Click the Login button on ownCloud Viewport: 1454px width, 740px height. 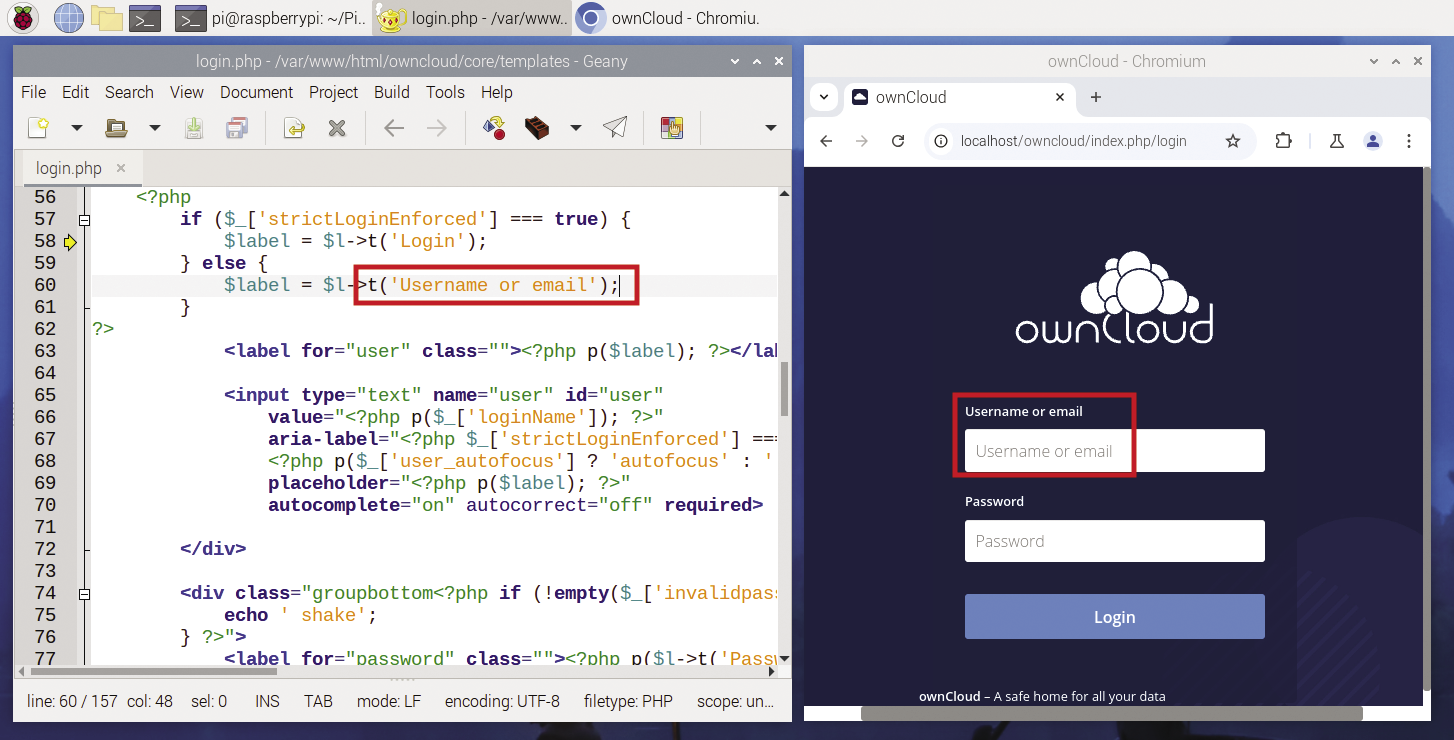click(1115, 617)
